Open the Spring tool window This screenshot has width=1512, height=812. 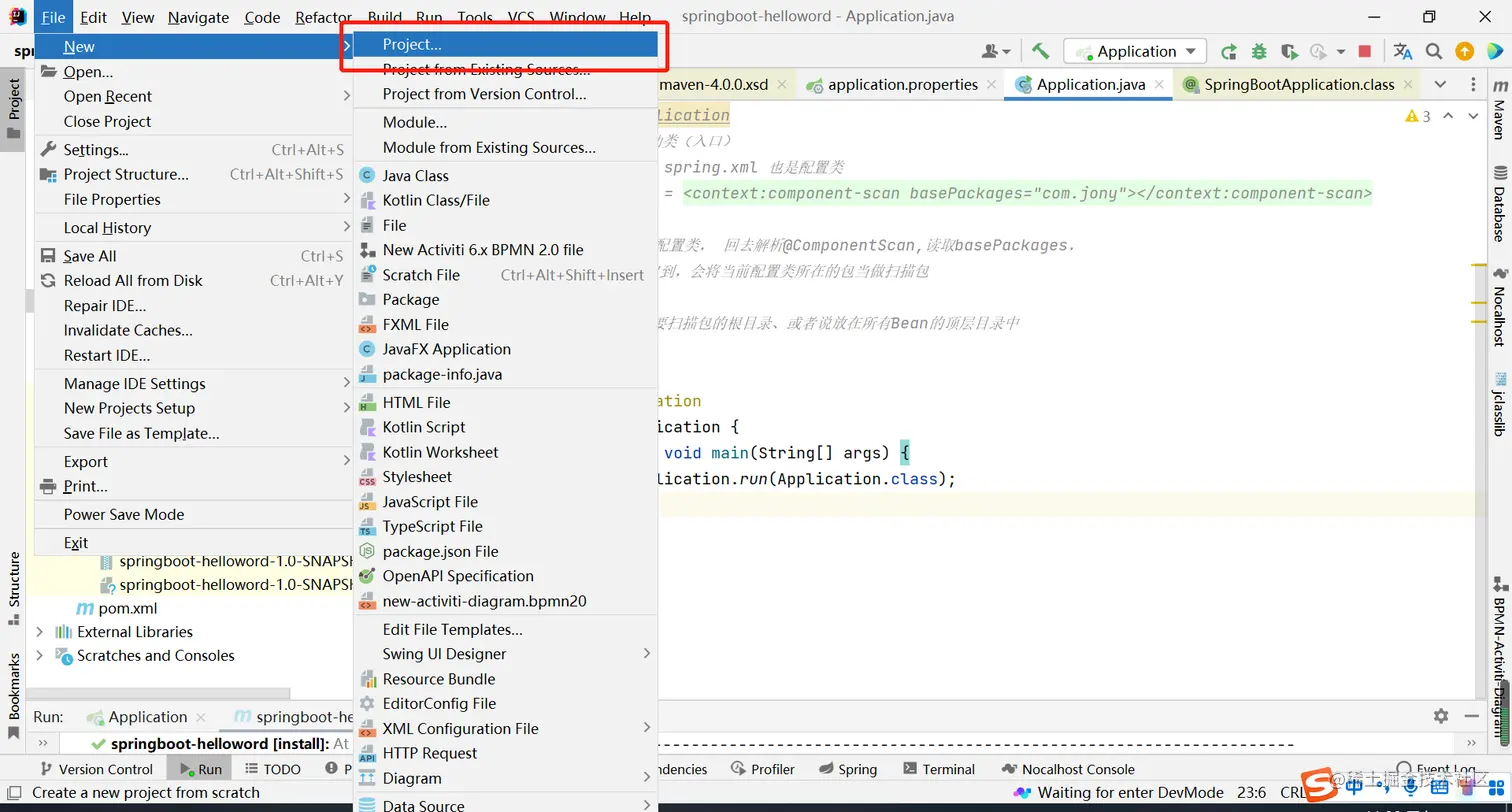tap(848, 769)
